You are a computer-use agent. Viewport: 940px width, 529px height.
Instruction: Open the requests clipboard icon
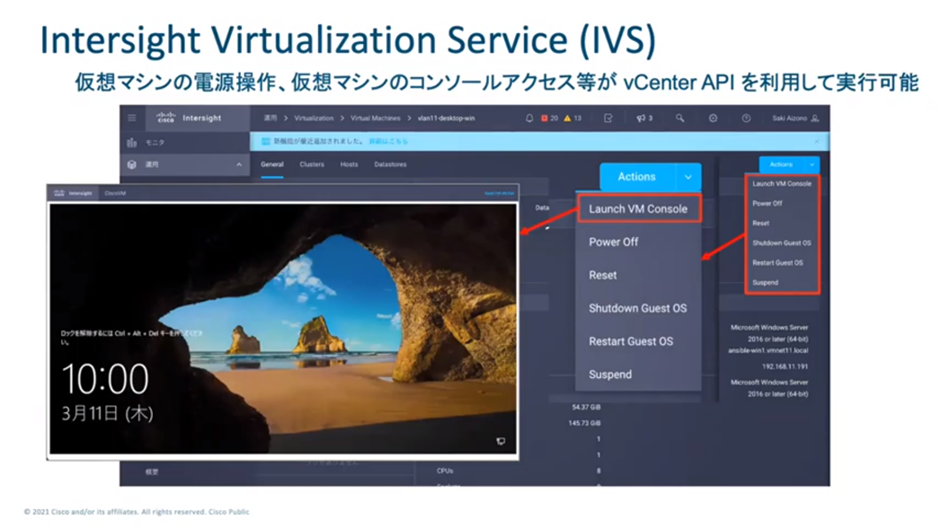pos(608,118)
